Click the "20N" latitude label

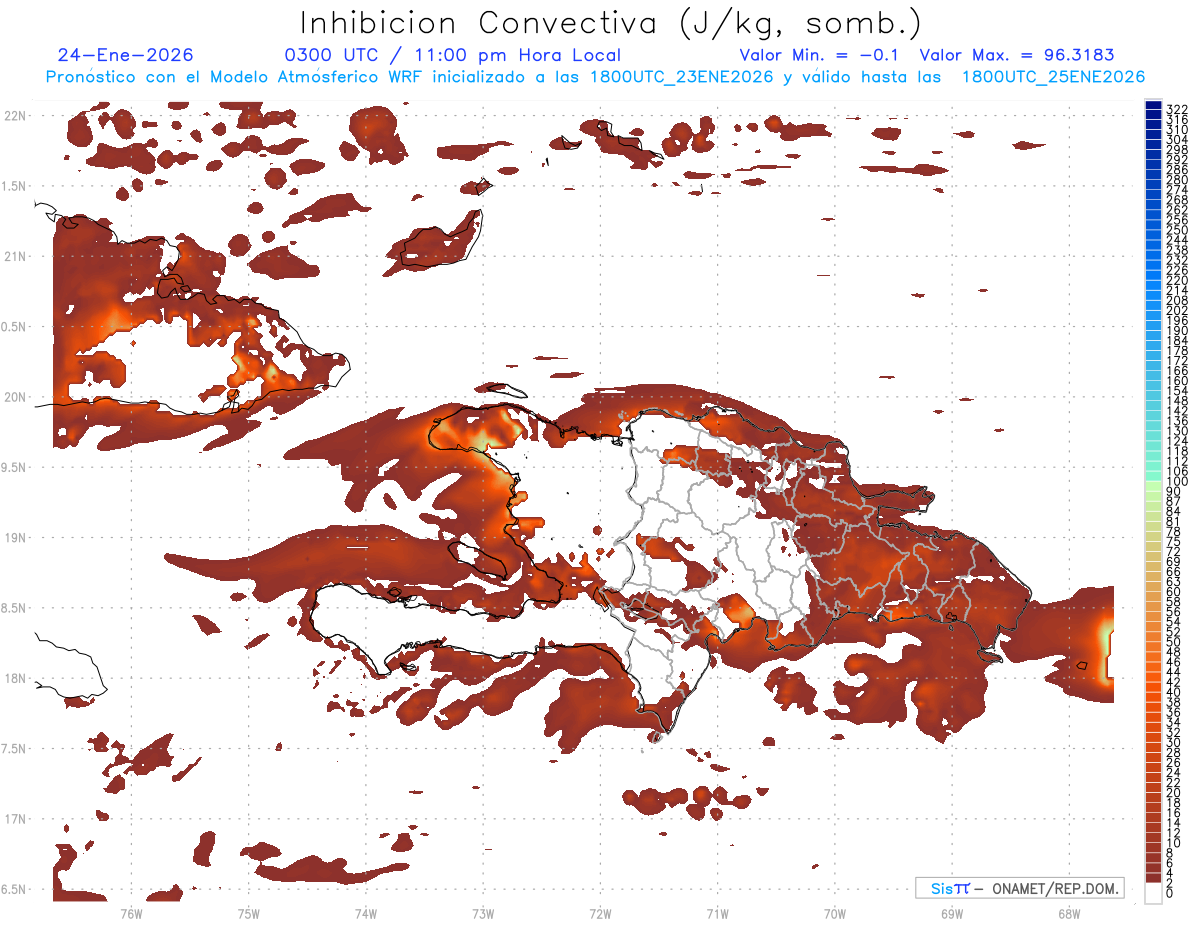[14, 397]
